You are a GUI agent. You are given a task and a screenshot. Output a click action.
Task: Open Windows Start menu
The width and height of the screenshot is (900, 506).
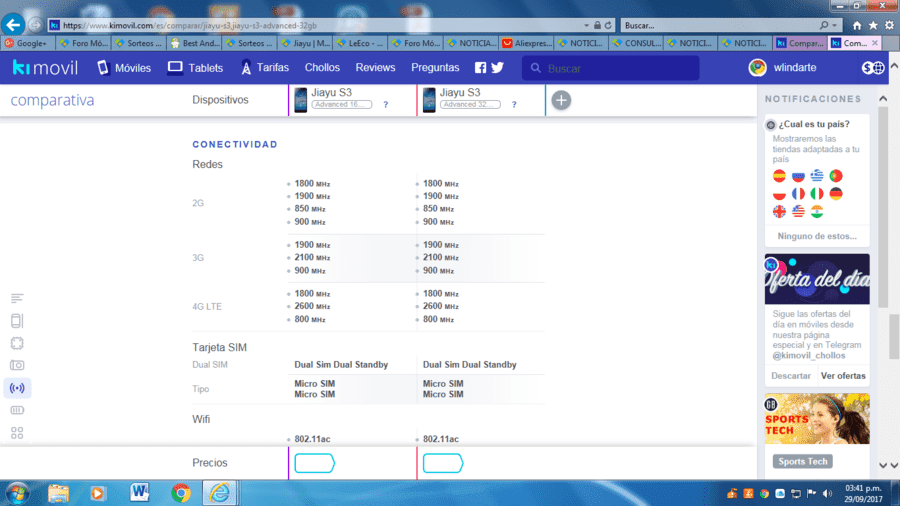[17, 493]
